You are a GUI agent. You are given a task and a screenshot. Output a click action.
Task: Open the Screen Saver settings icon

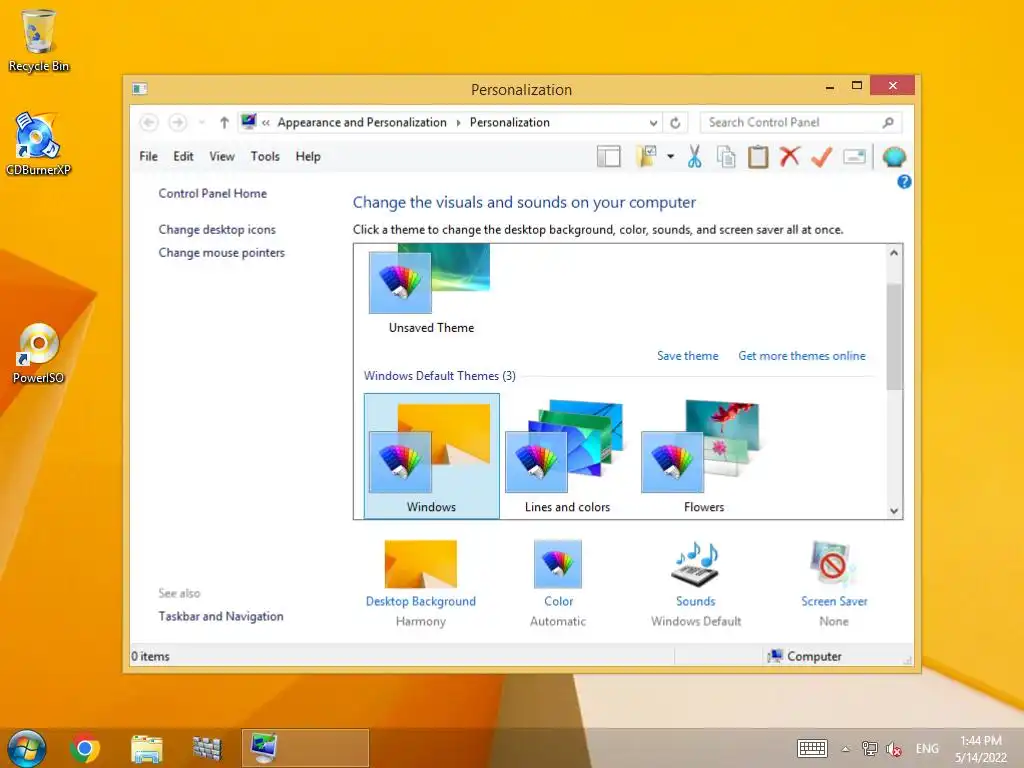834,564
